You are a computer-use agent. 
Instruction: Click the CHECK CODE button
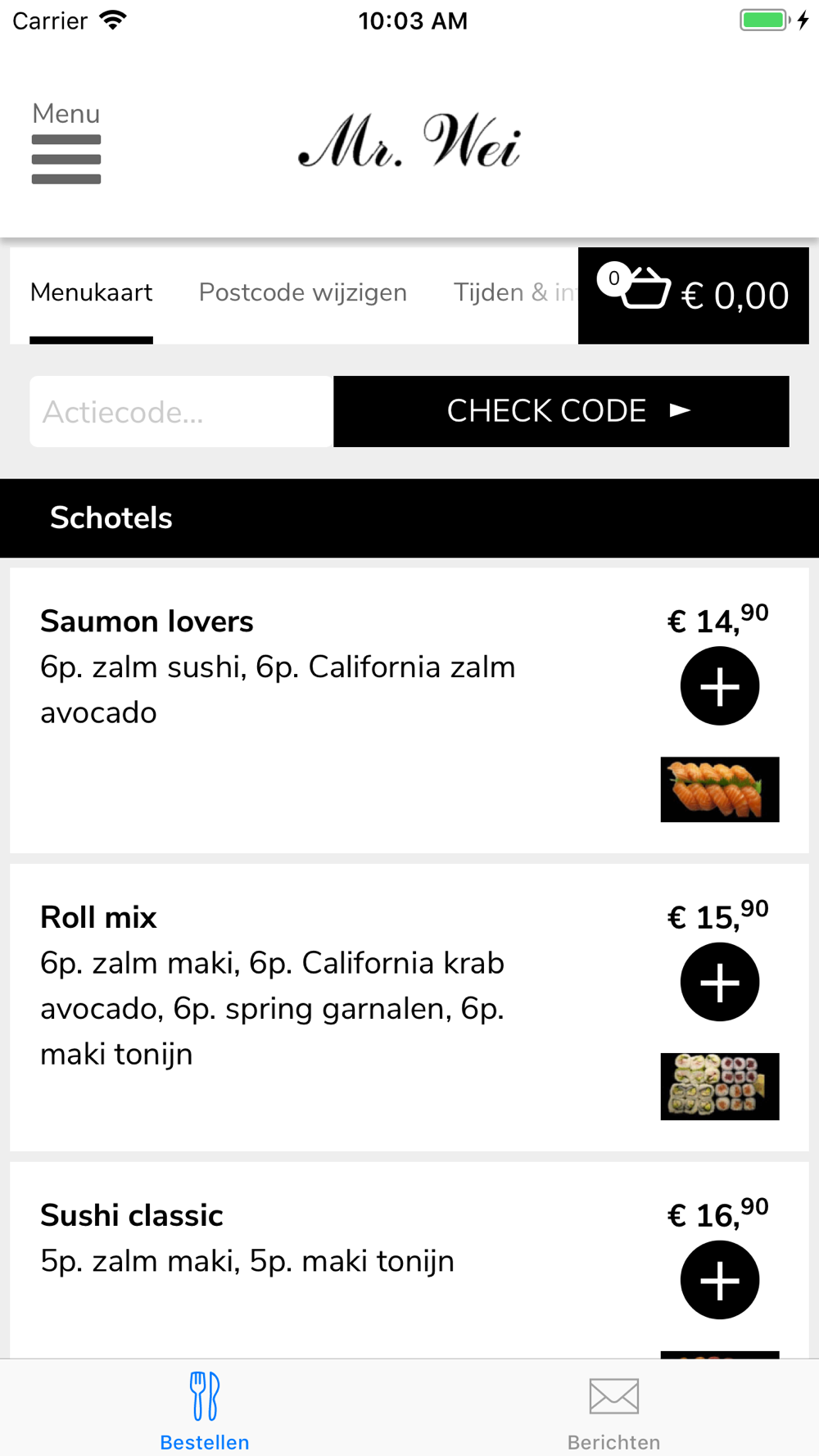point(561,411)
